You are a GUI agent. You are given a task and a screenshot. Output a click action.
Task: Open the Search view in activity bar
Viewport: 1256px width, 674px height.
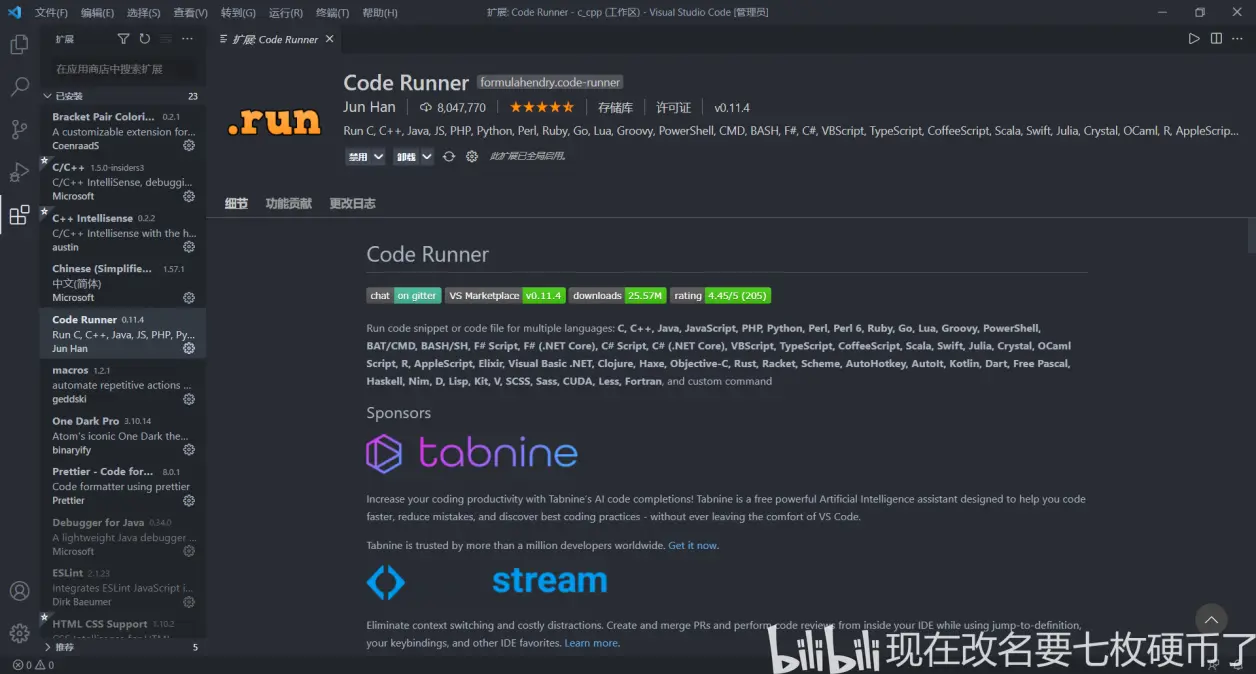click(x=19, y=87)
